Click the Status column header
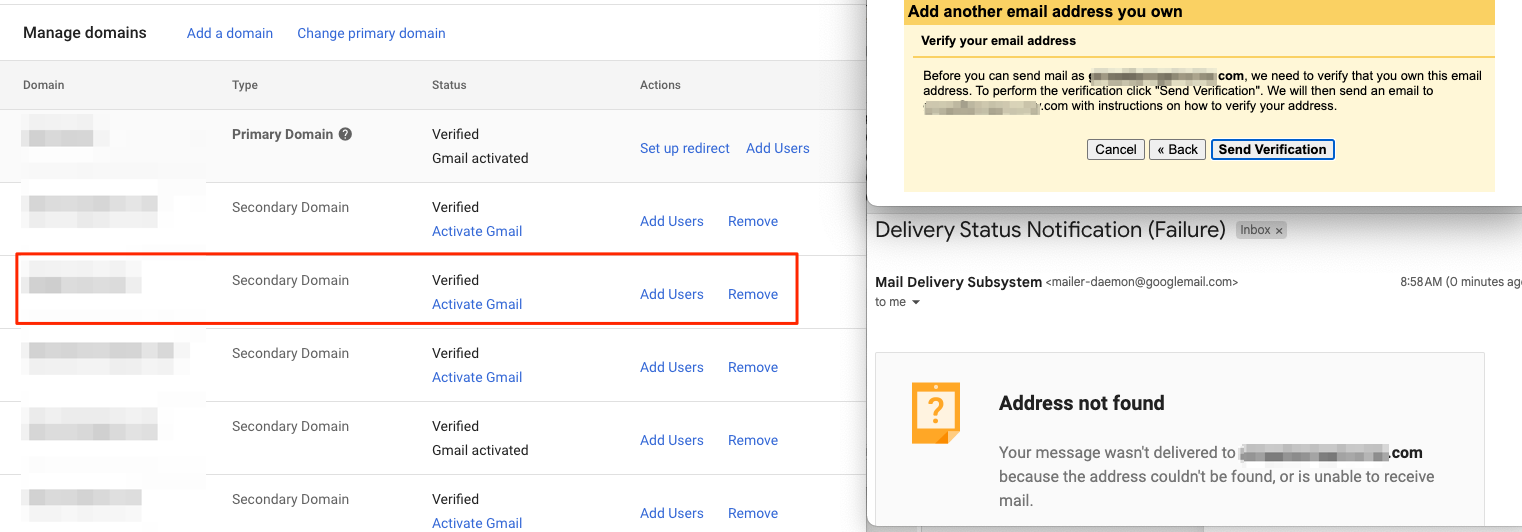The height and width of the screenshot is (532, 1522). 449,85
